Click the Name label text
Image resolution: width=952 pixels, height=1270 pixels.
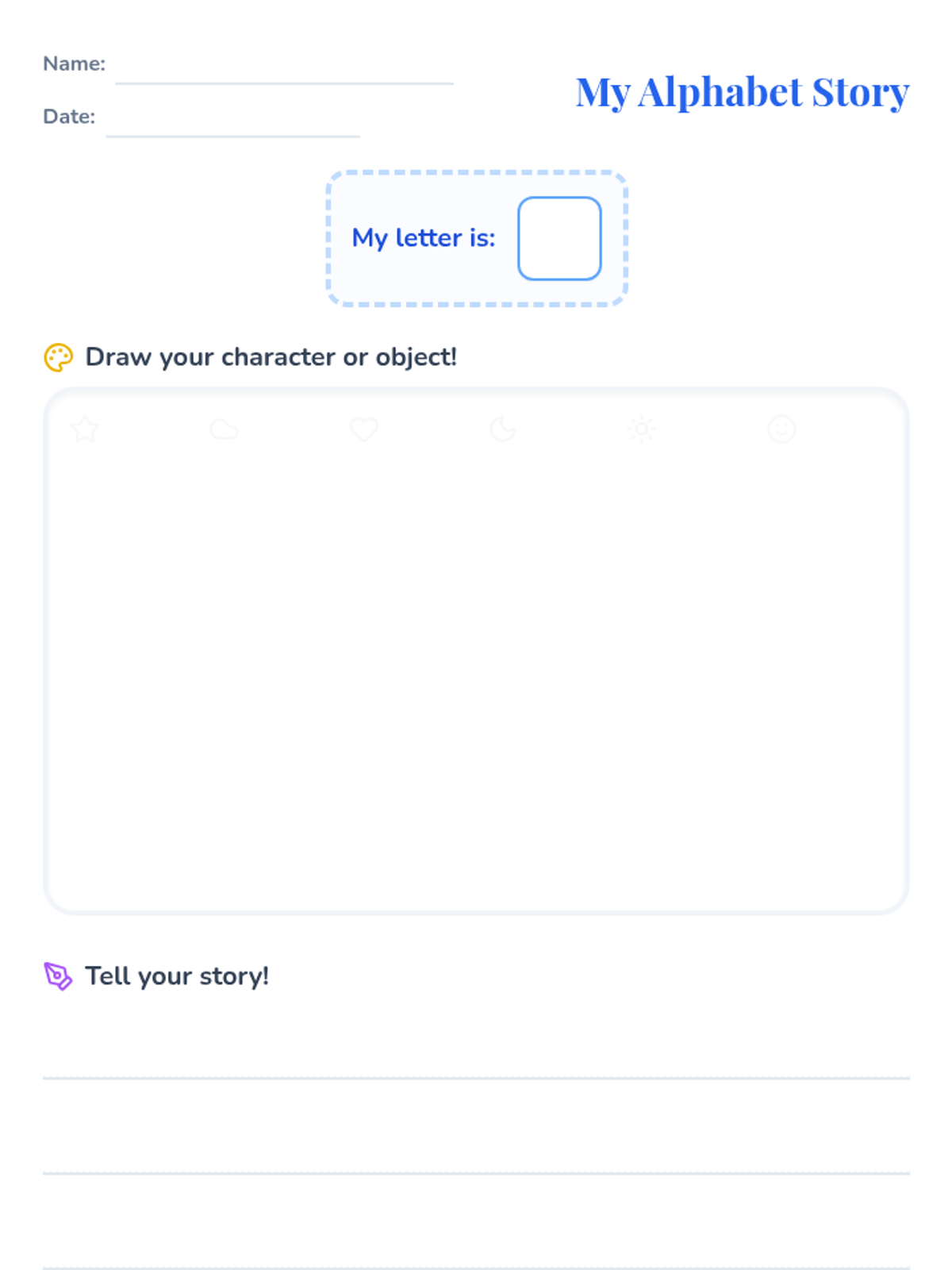pos(74,63)
